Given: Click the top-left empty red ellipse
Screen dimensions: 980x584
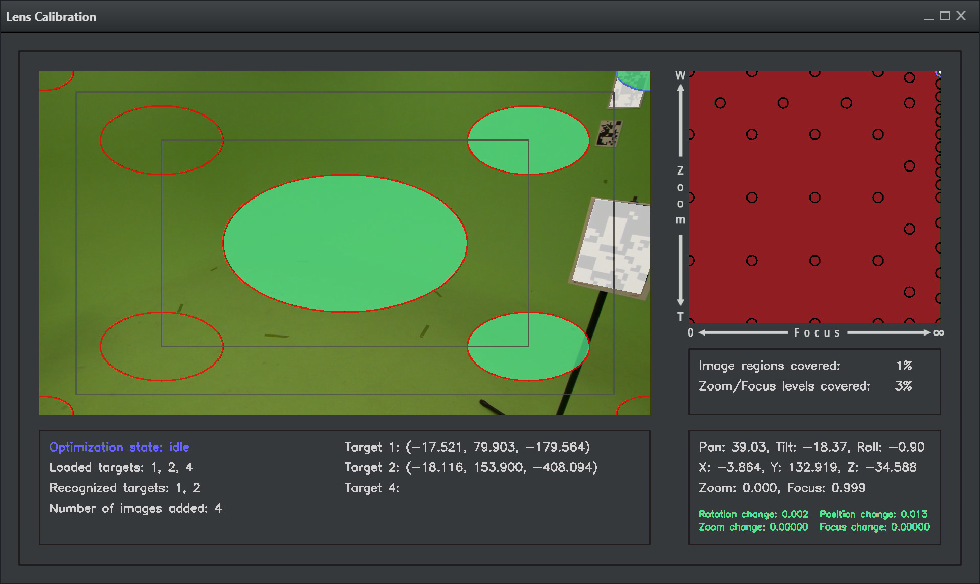Looking at the screenshot, I should 161,138.
